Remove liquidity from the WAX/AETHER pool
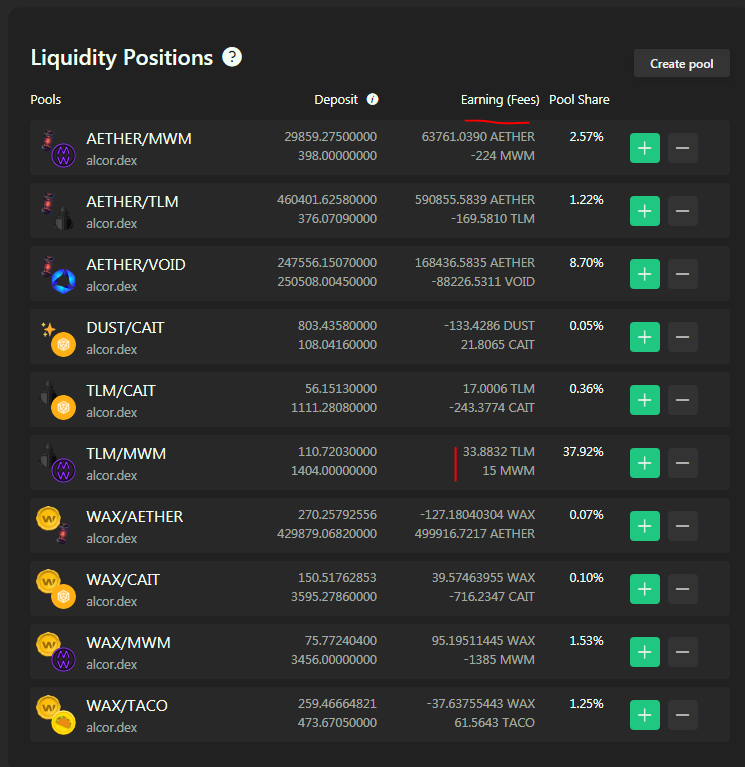745x767 pixels. [x=682, y=526]
